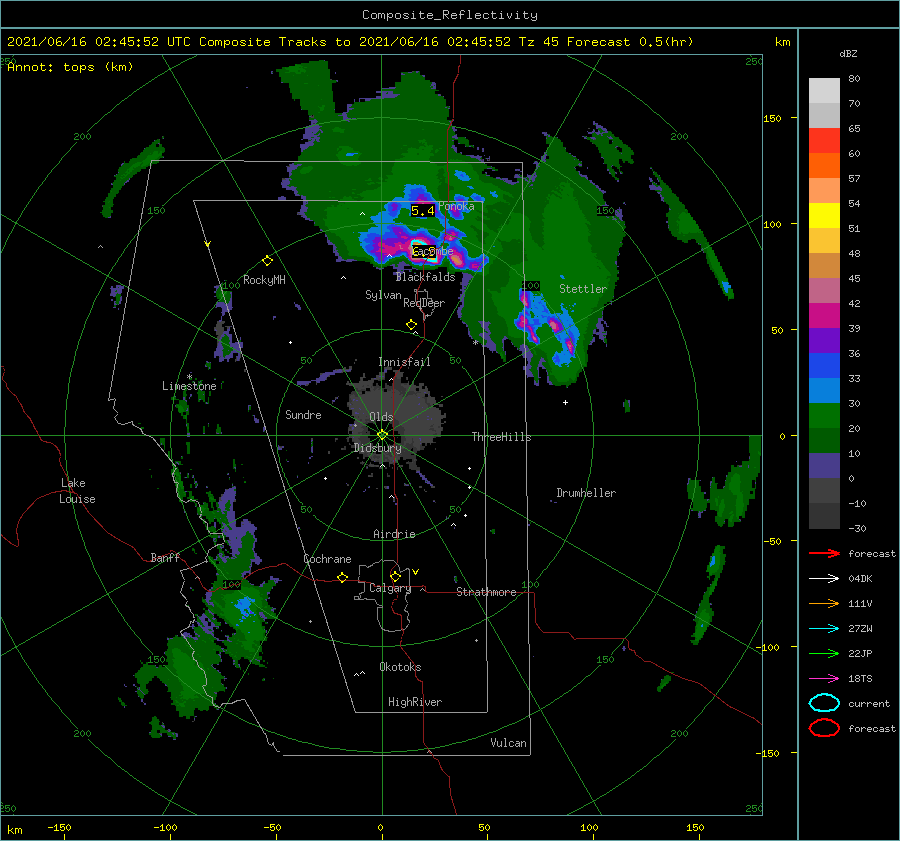Click the Innisfail city label

(404, 362)
